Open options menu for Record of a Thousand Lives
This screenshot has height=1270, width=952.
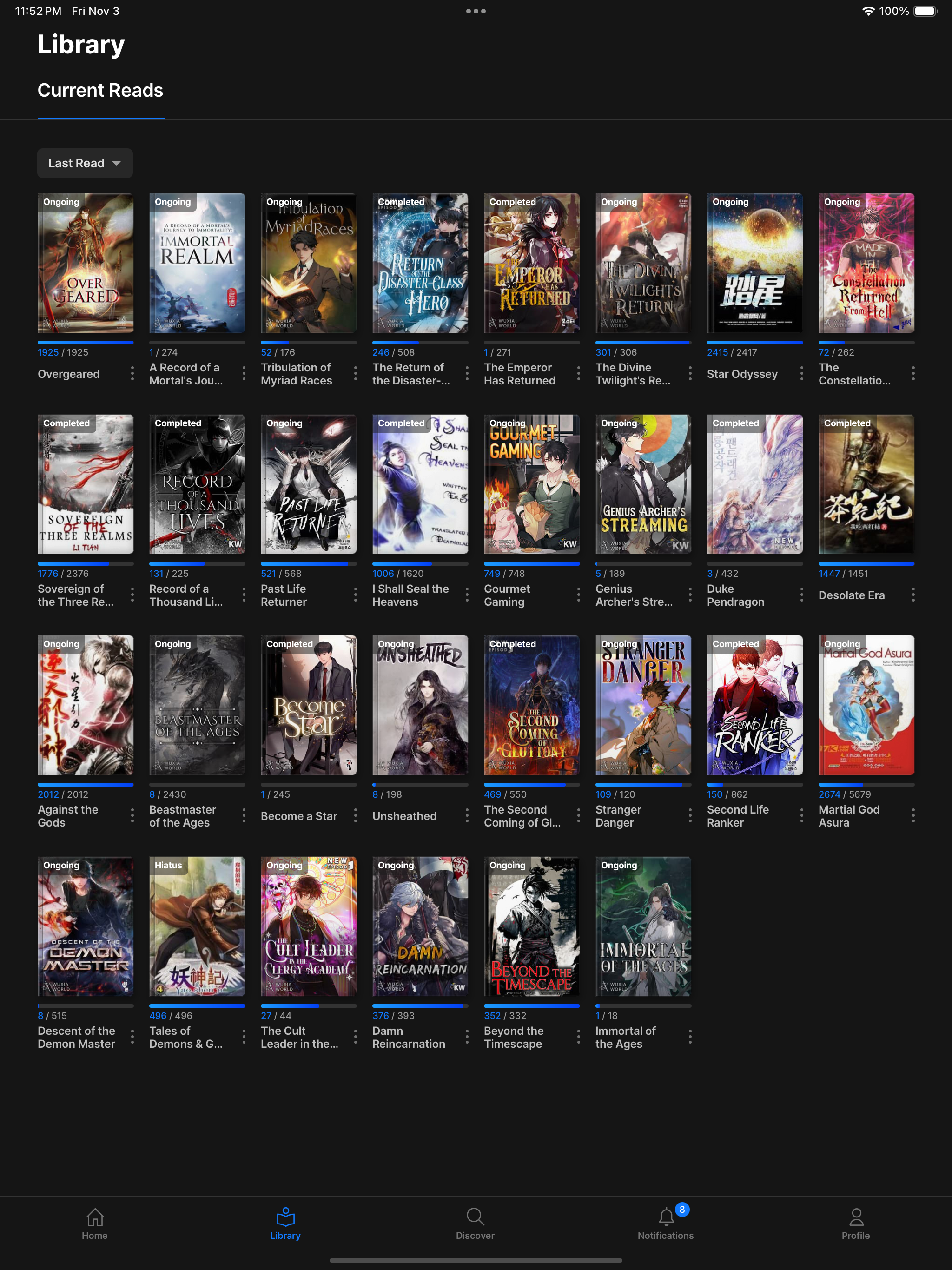click(x=244, y=595)
